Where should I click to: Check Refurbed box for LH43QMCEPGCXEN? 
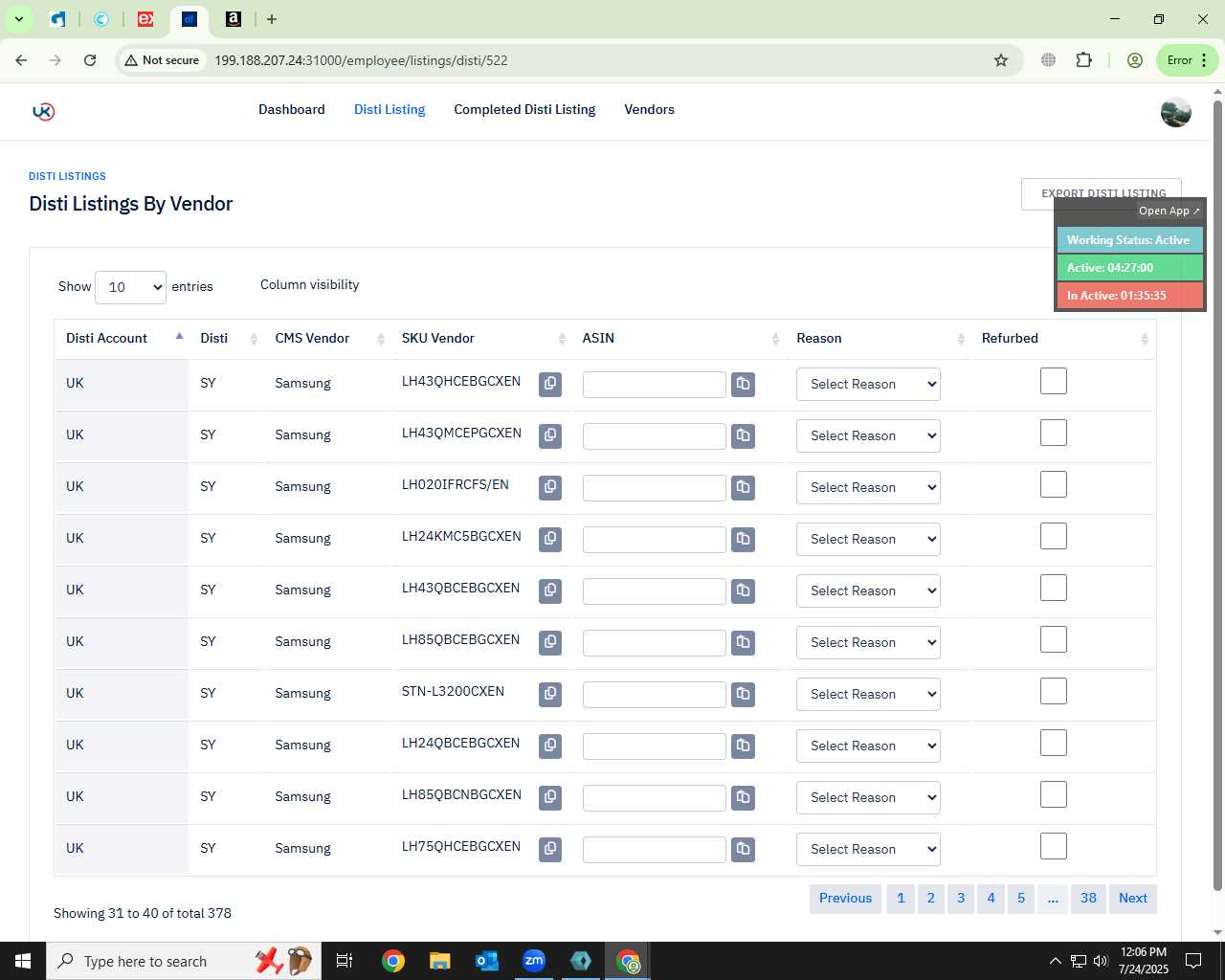pos(1053,433)
